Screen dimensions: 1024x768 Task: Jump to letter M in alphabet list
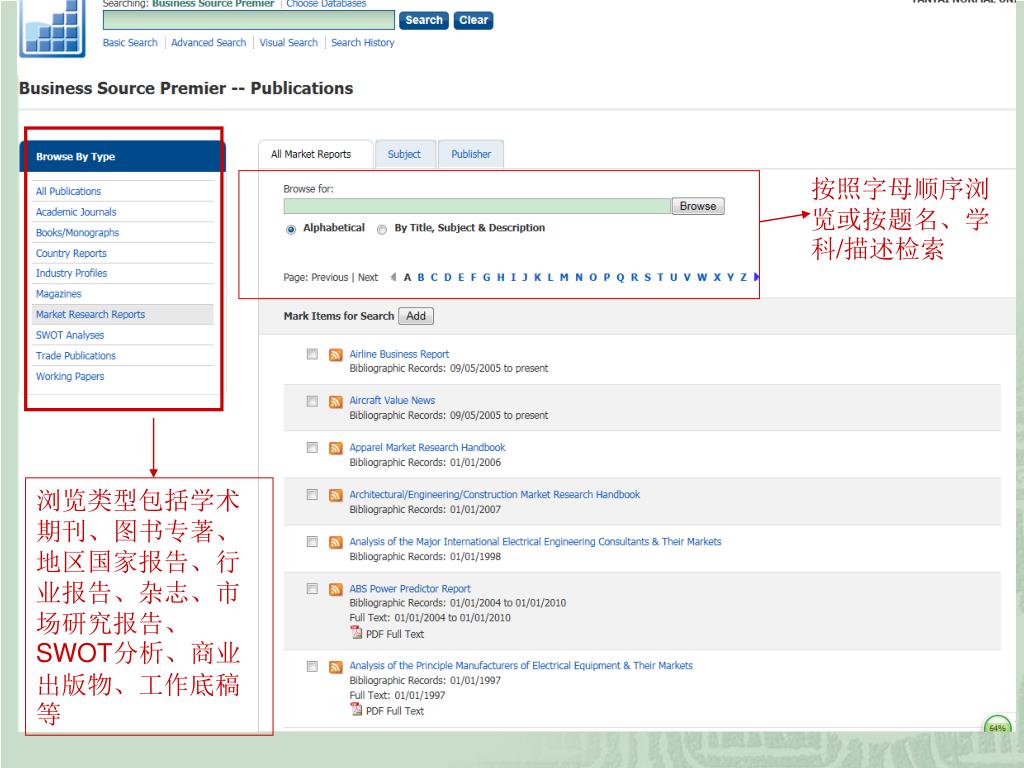564,278
